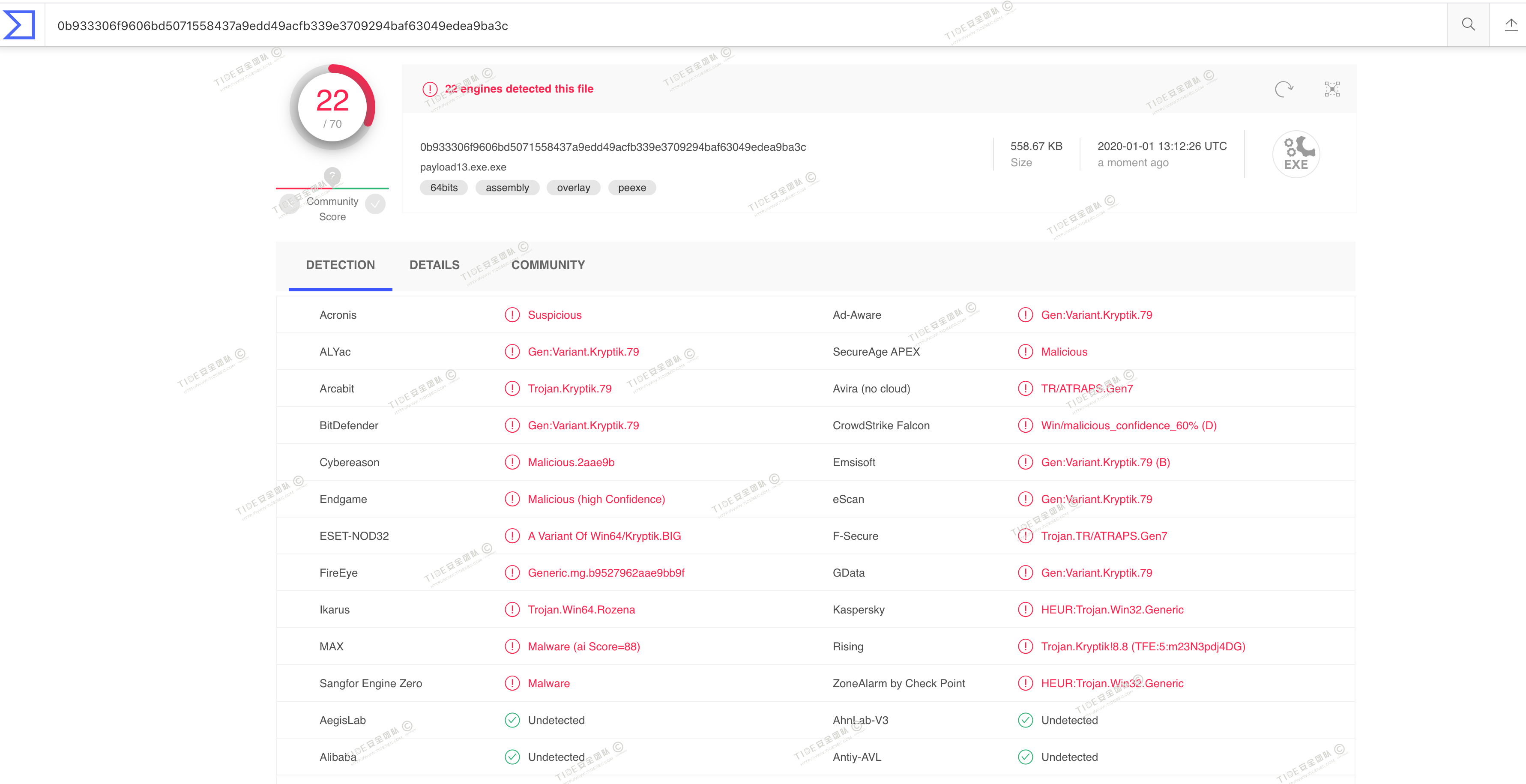Click the community score question mark
Image resolution: width=1526 pixels, height=784 pixels.
click(332, 175)
